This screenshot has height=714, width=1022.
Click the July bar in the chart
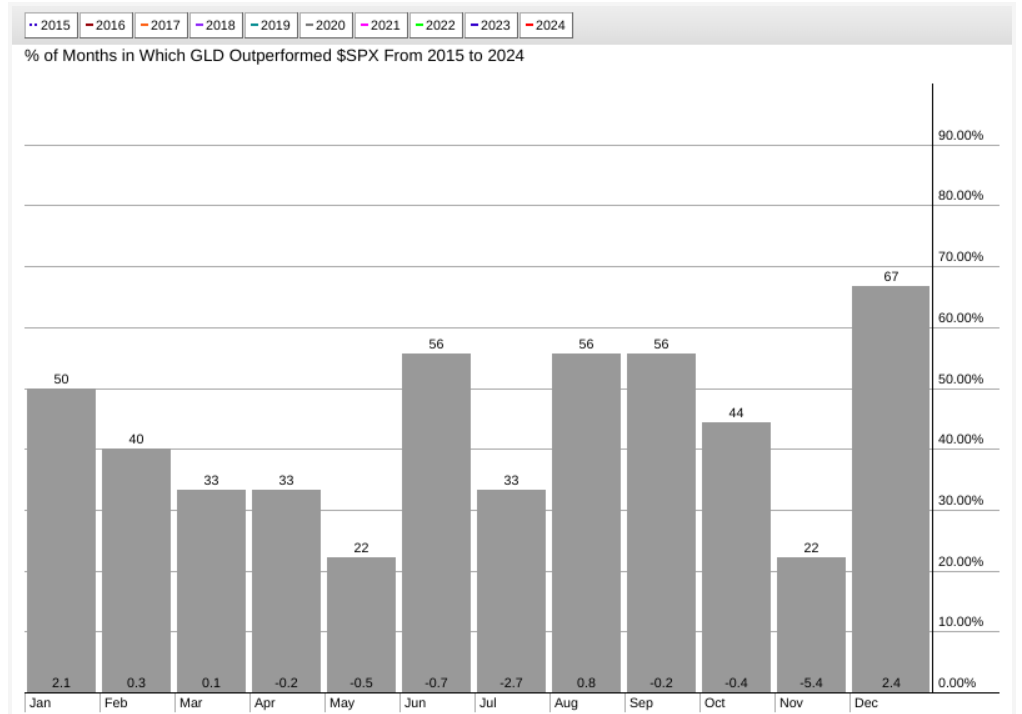(x=511, y=591)
